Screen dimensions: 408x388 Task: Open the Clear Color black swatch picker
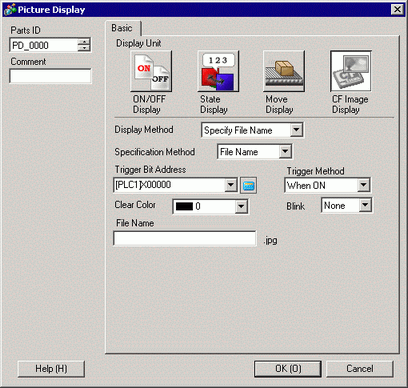click(x=210, y=207)
